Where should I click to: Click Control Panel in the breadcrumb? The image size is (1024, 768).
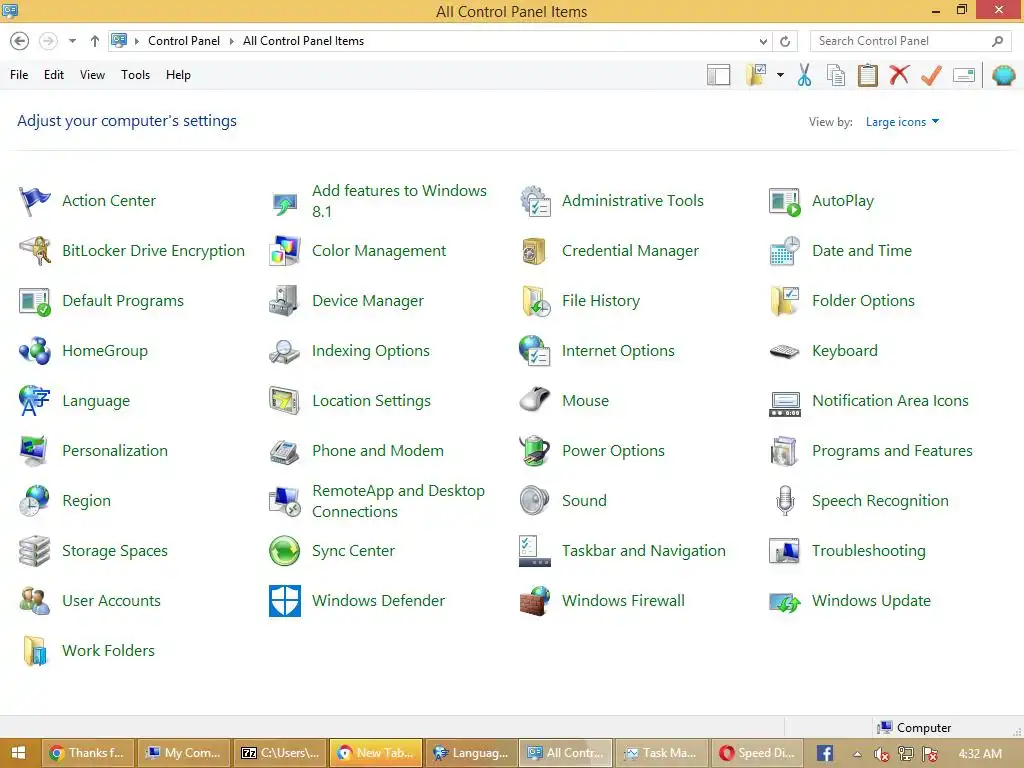click(184, 41)
